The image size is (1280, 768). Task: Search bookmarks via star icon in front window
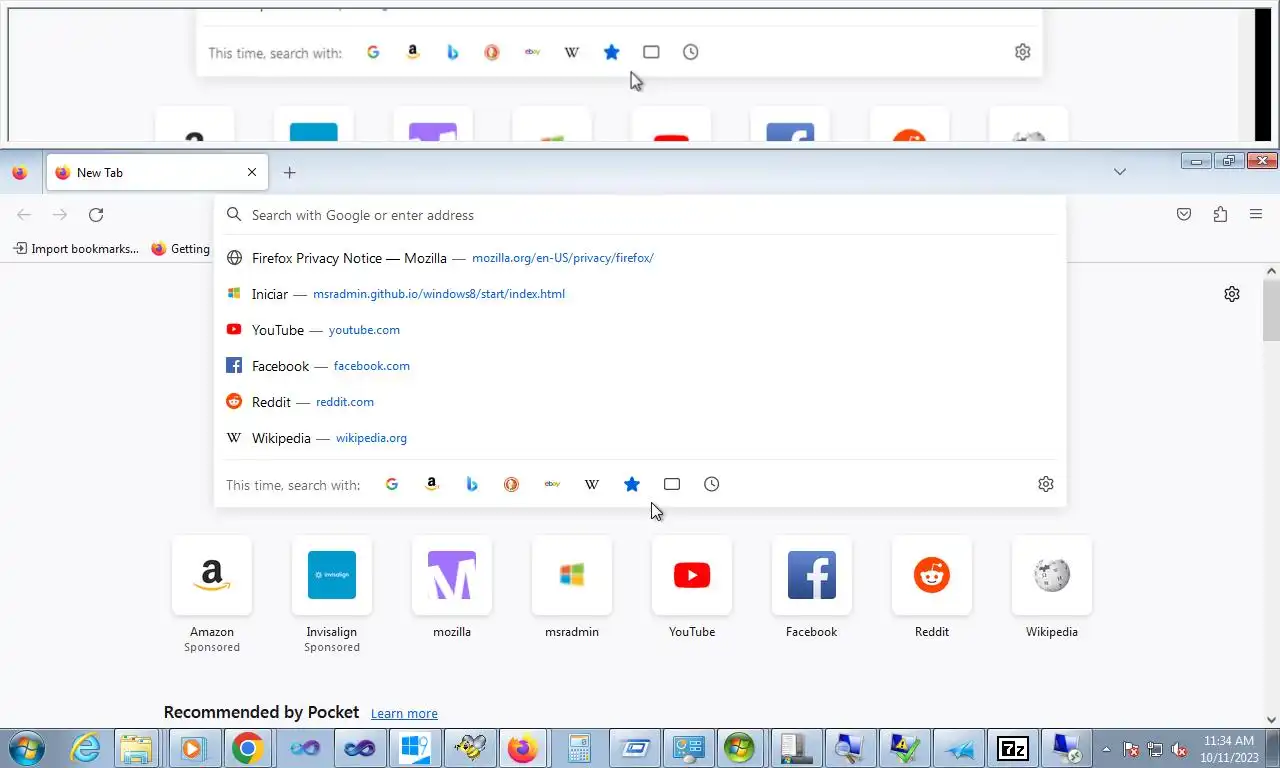(632, 484)
